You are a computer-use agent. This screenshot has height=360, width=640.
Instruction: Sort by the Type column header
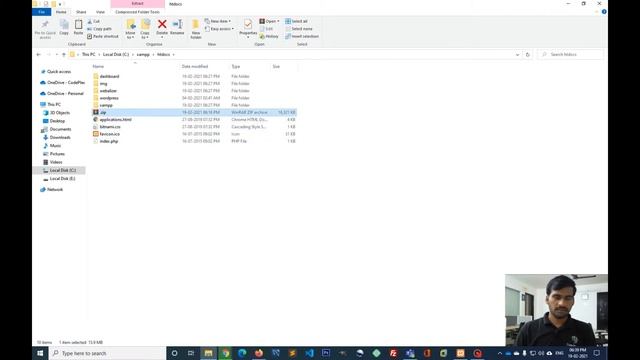click(x=236, y=66)
